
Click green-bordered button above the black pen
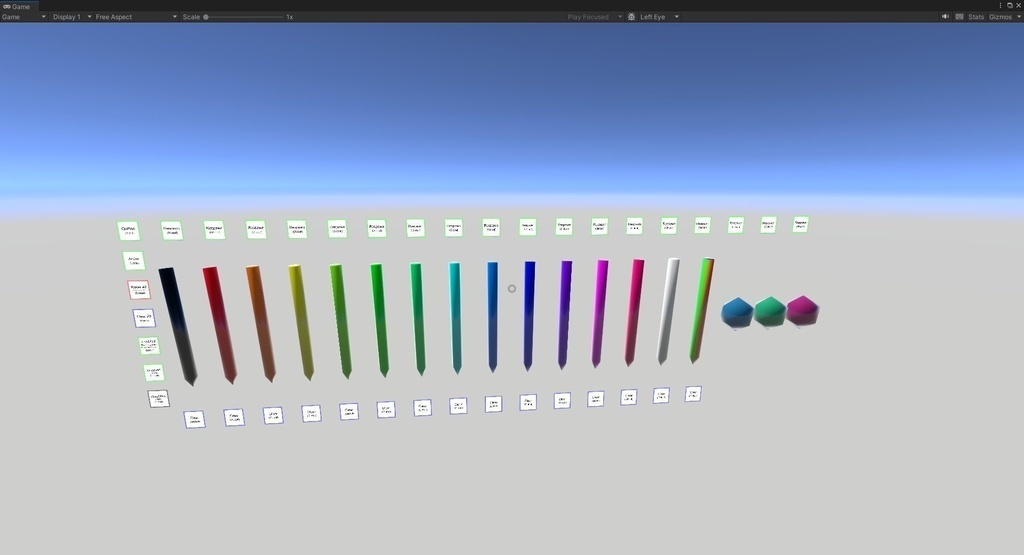[172, 230]
